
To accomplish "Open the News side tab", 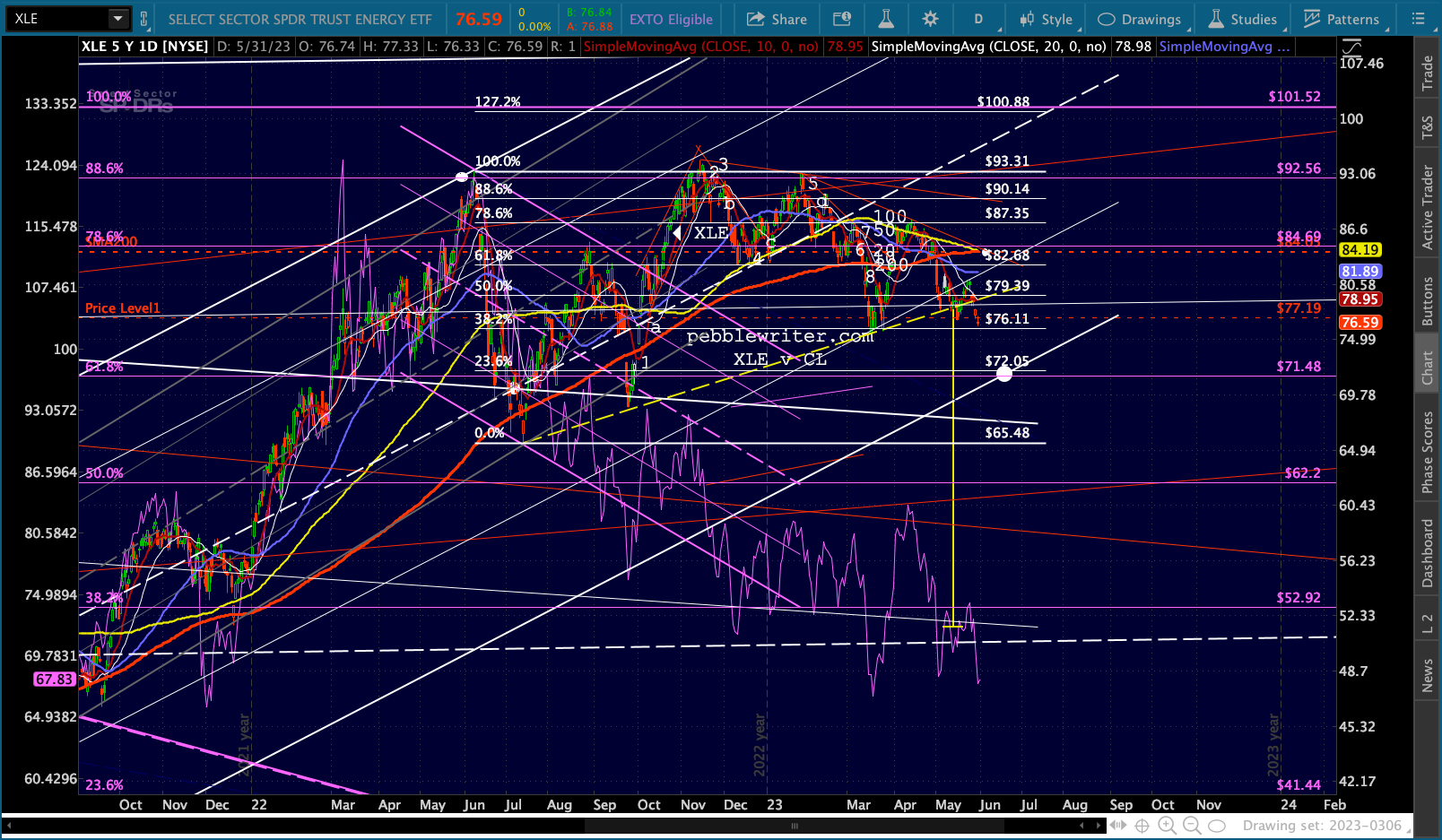I will [1428, 676].
